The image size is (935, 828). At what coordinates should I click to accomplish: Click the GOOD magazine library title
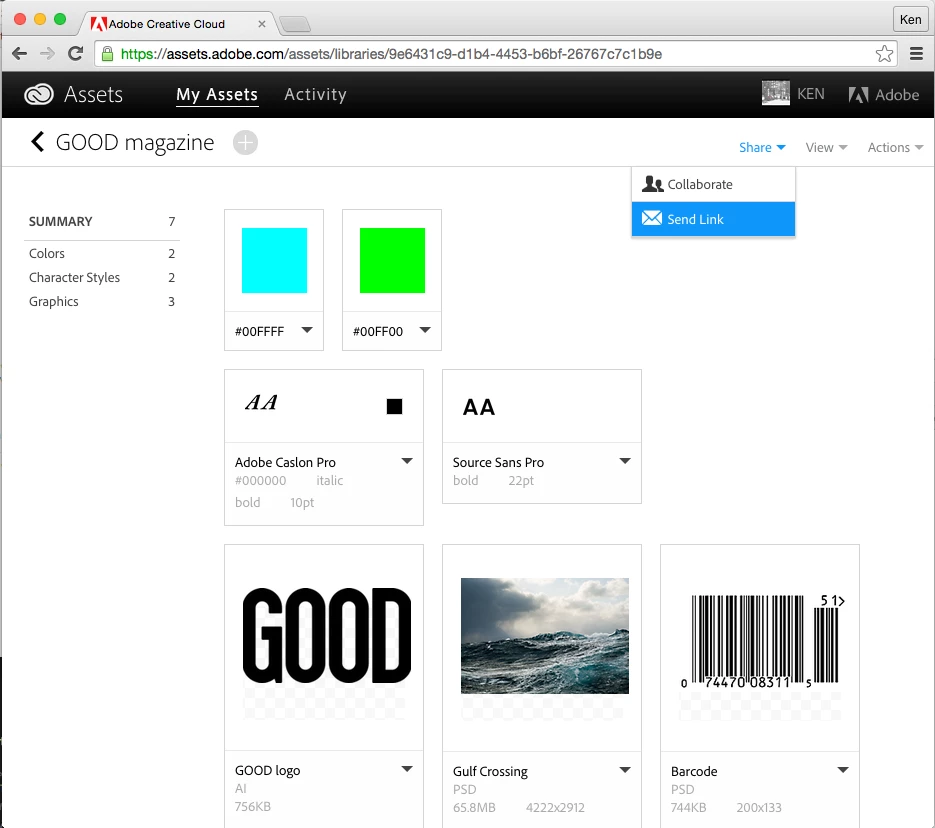pos(135,142)
